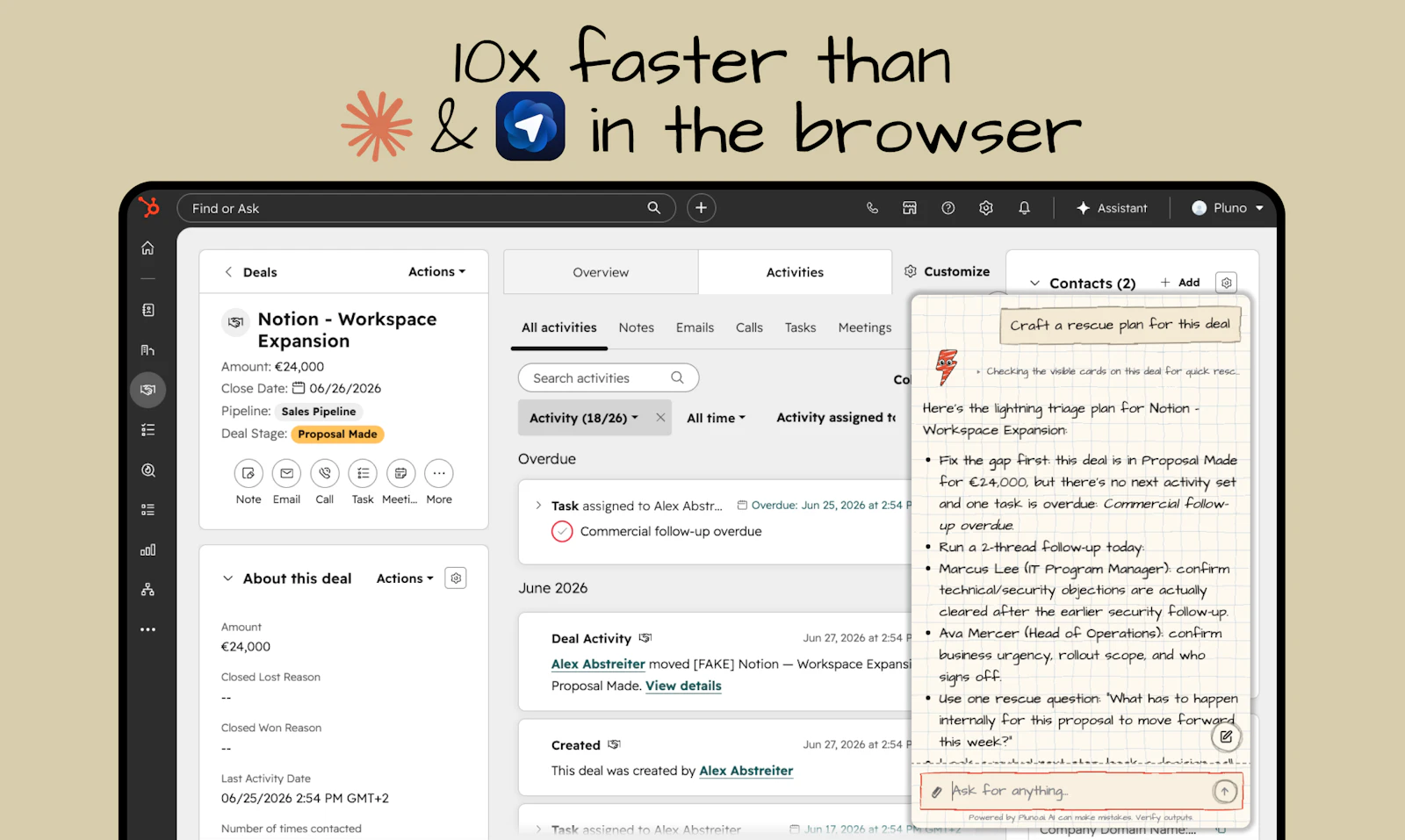The height and width of the screenshot is (840, 1405).
Task: Open Alex Abstreiter link in Deal Activity
Action: tap(598, 664)
